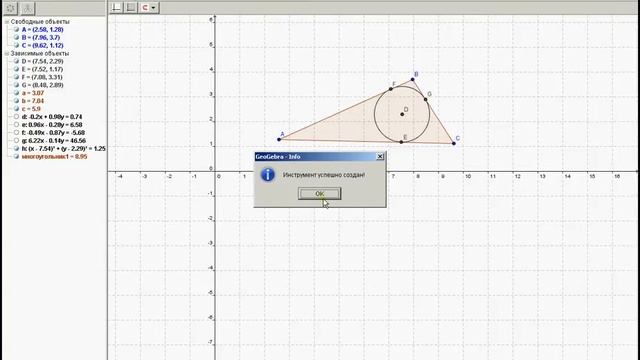The image size is (640, 360).
Task: Toggle visibility circle of point C
Action: point(16,45)
